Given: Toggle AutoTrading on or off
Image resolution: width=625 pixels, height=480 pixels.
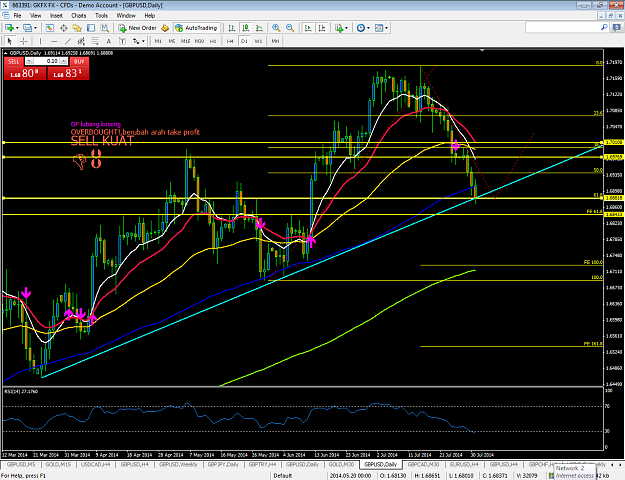Looking at the screenshot, I should click(196, 28).
